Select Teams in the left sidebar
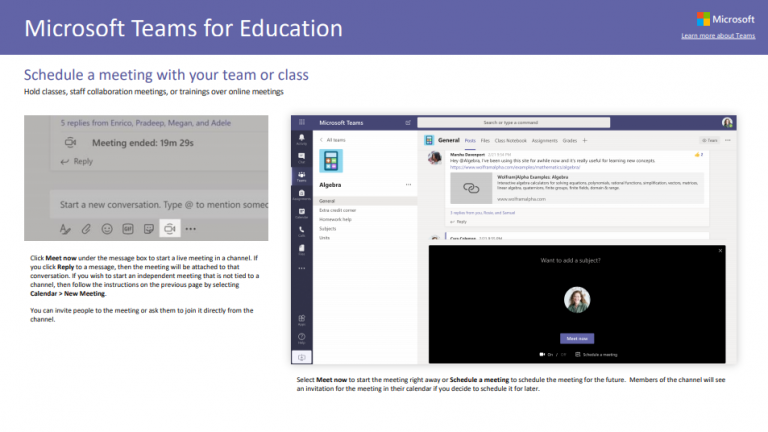Screen dimensions: 768x432 click(x=302, y=176)
